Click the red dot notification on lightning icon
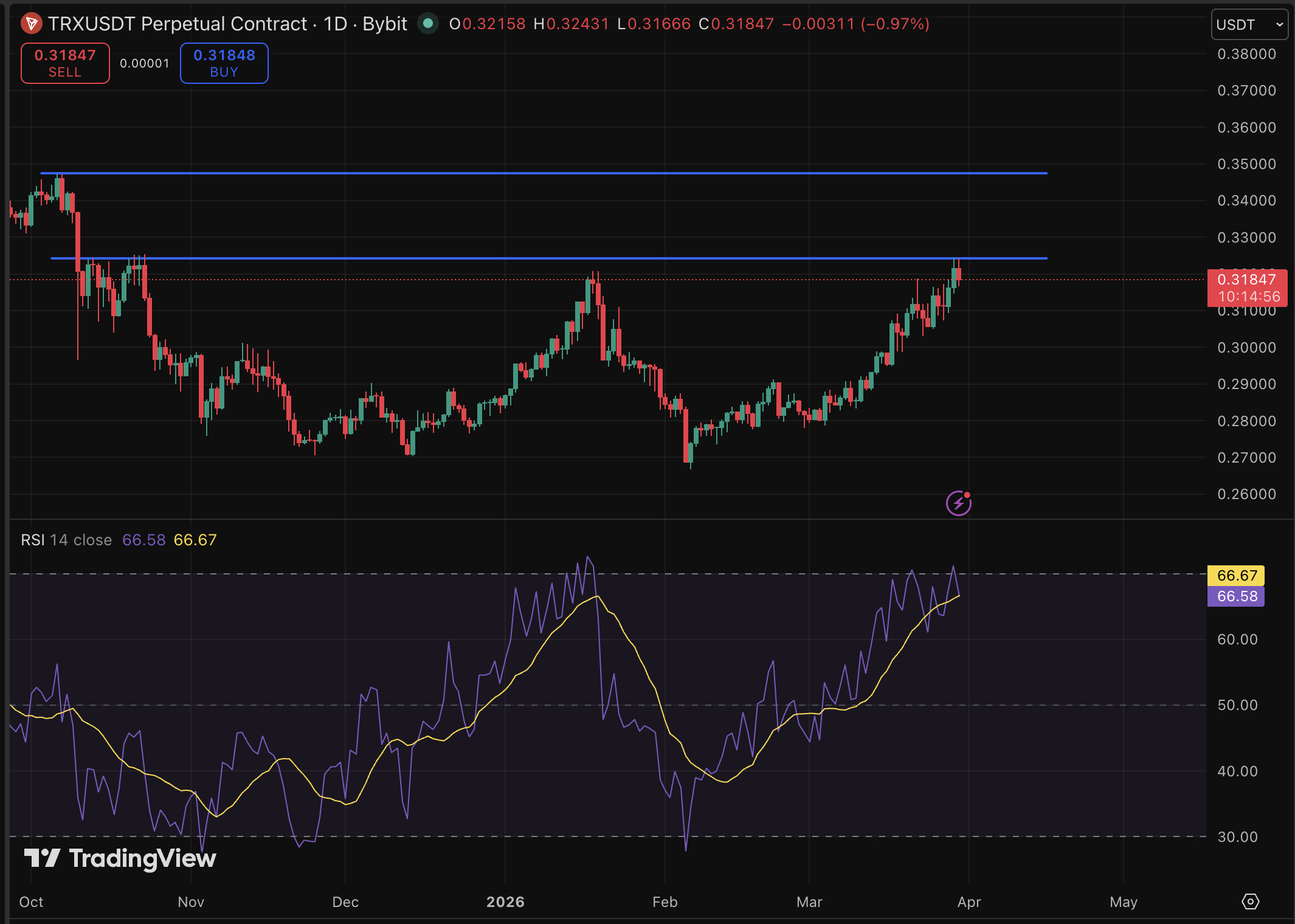1295x924 pixels. [x=968, y=494]
